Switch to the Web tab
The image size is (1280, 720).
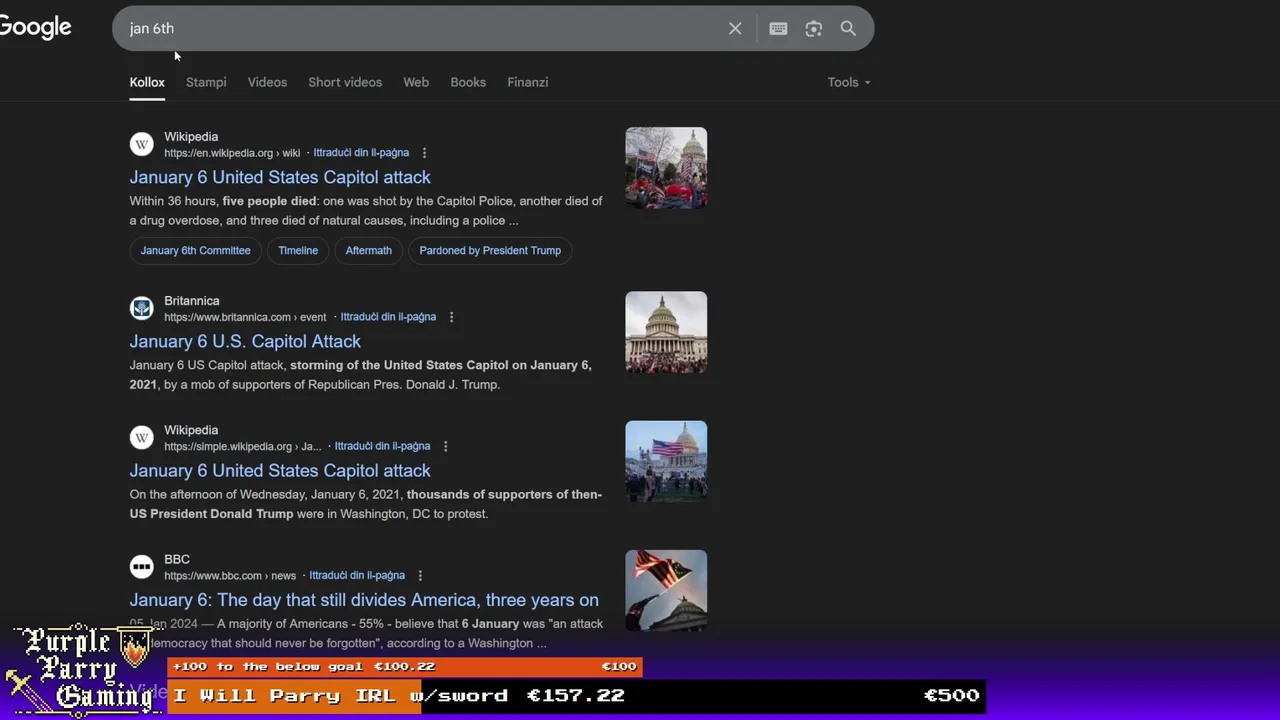click(416, 82)
